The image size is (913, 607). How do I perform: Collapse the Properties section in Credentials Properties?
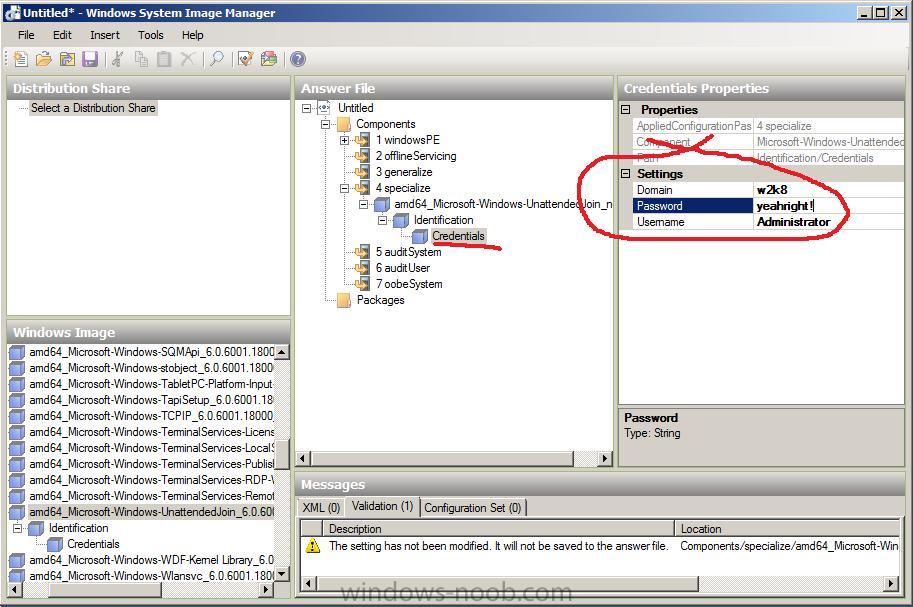coord(626,110)
